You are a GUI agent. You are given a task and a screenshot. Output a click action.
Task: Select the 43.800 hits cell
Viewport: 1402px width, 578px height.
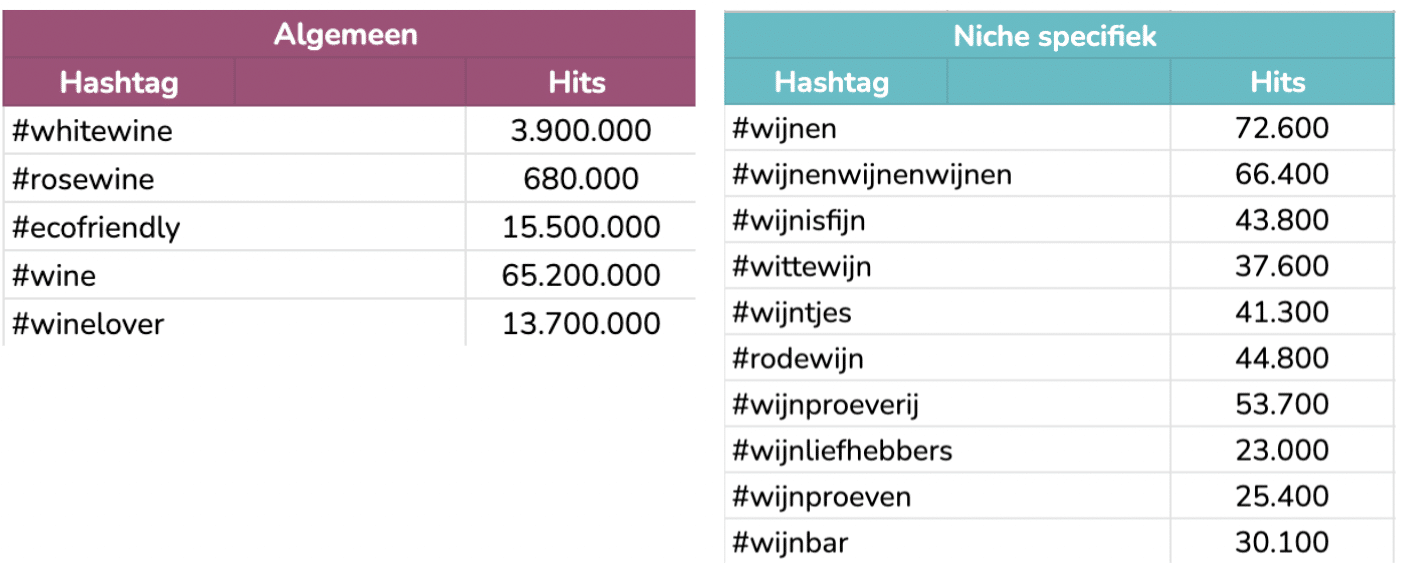[x=1282, y=220]
